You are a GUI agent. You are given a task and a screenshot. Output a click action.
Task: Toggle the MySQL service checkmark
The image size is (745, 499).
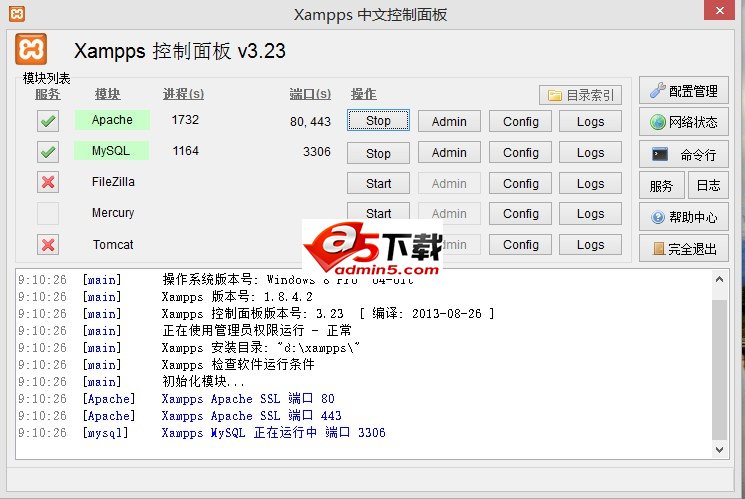pyautogui.click(x=48, y=152)
